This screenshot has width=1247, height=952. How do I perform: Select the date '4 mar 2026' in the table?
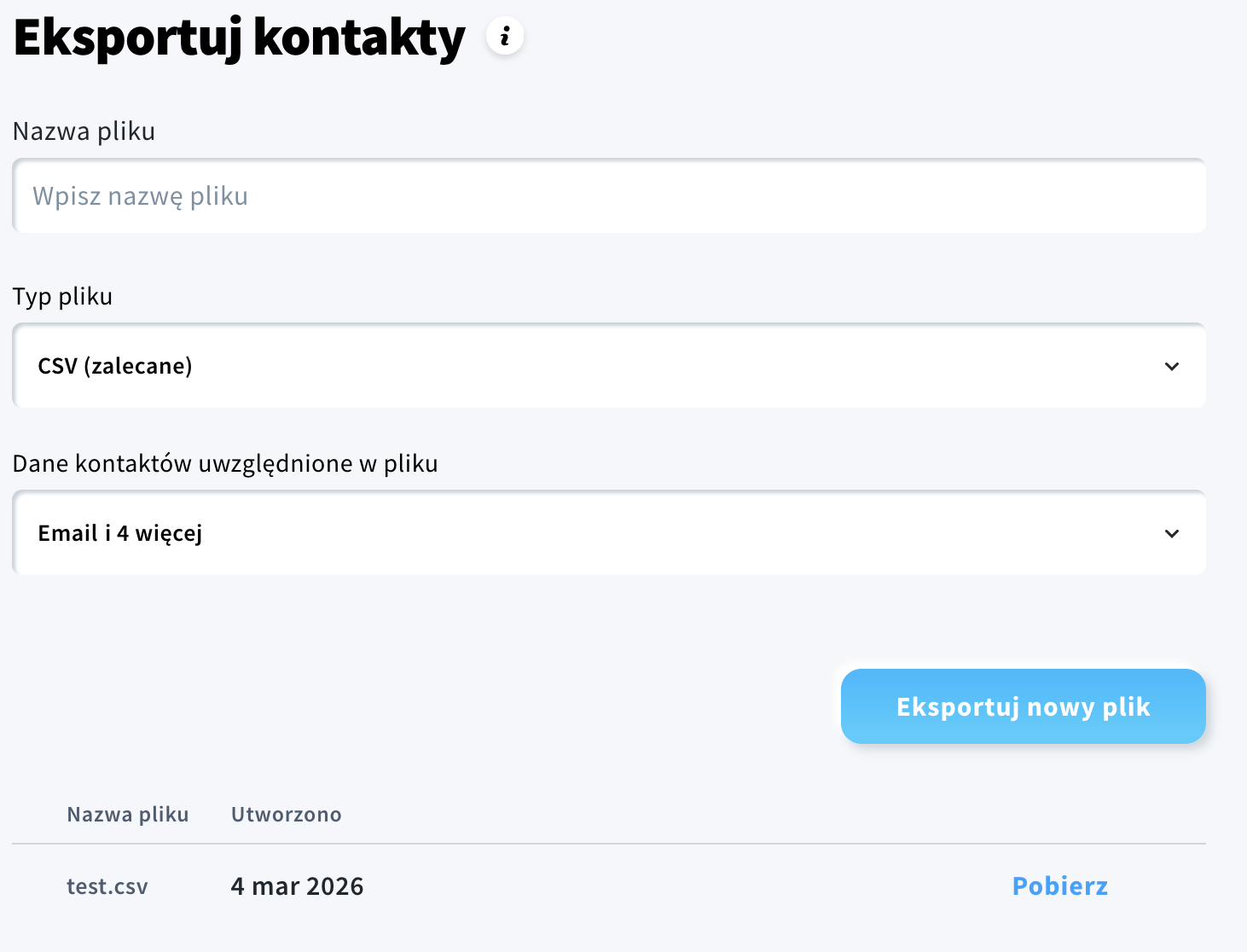click(x=297, y=885)
